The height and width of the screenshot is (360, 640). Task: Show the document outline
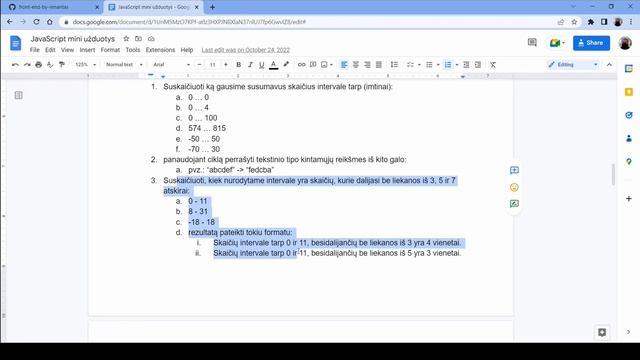pos(18,95)
